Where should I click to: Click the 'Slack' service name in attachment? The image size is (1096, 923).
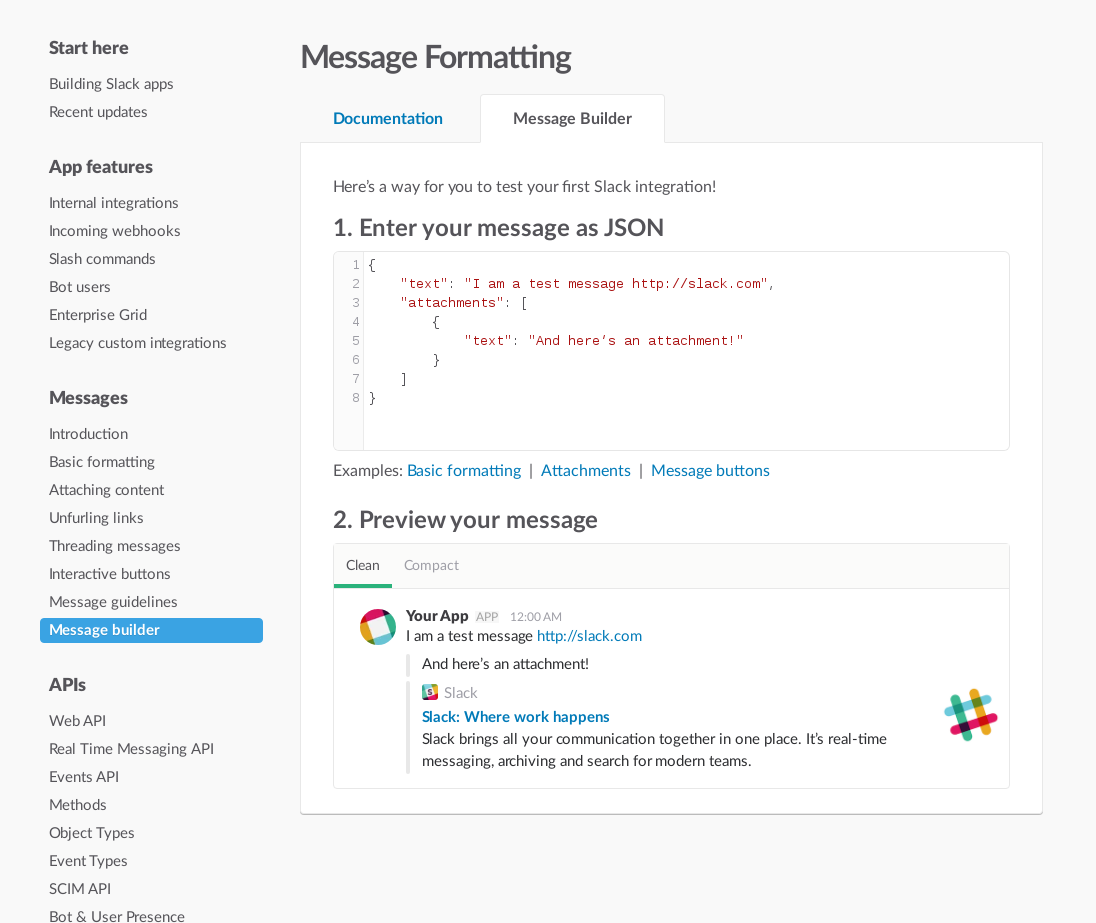point(461,693)
